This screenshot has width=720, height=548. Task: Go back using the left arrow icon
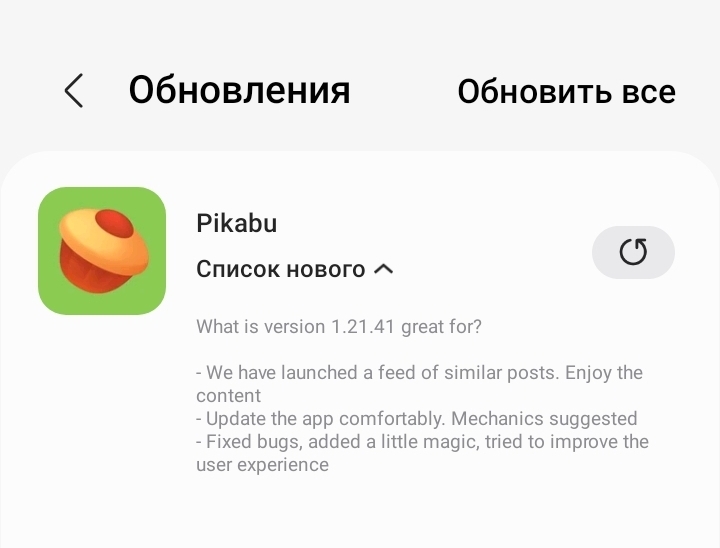(74, 90)
